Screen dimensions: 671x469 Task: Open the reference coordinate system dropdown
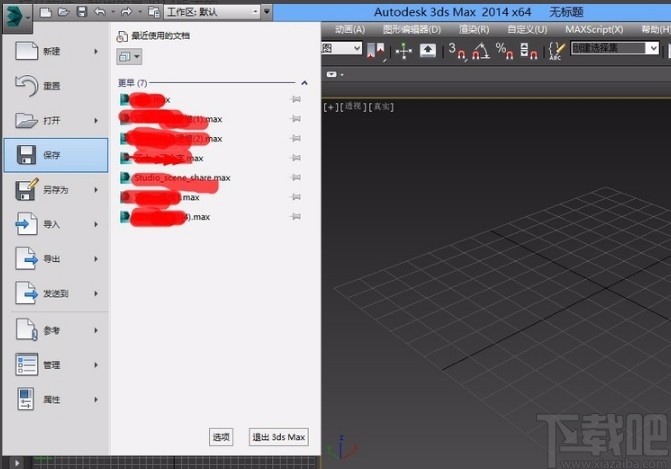click(342, 48)
